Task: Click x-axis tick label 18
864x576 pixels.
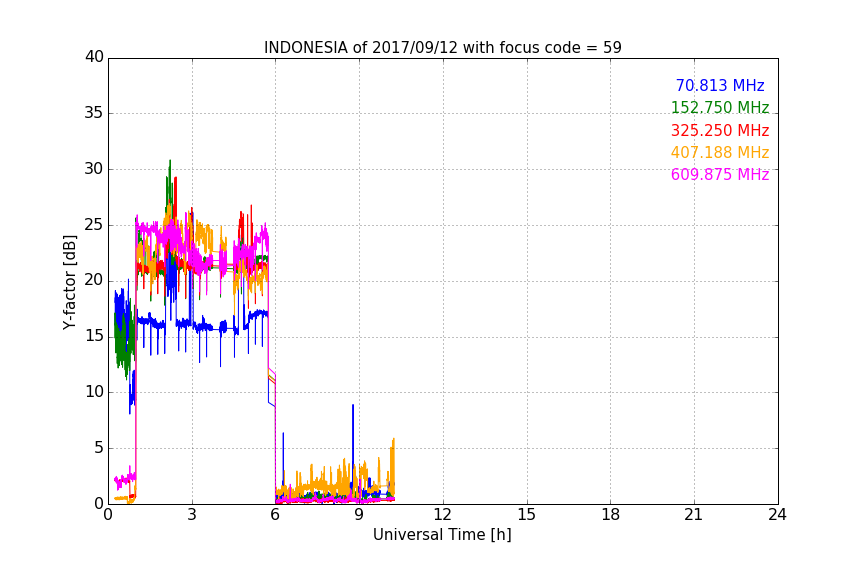Action: (x=611, y=515)
